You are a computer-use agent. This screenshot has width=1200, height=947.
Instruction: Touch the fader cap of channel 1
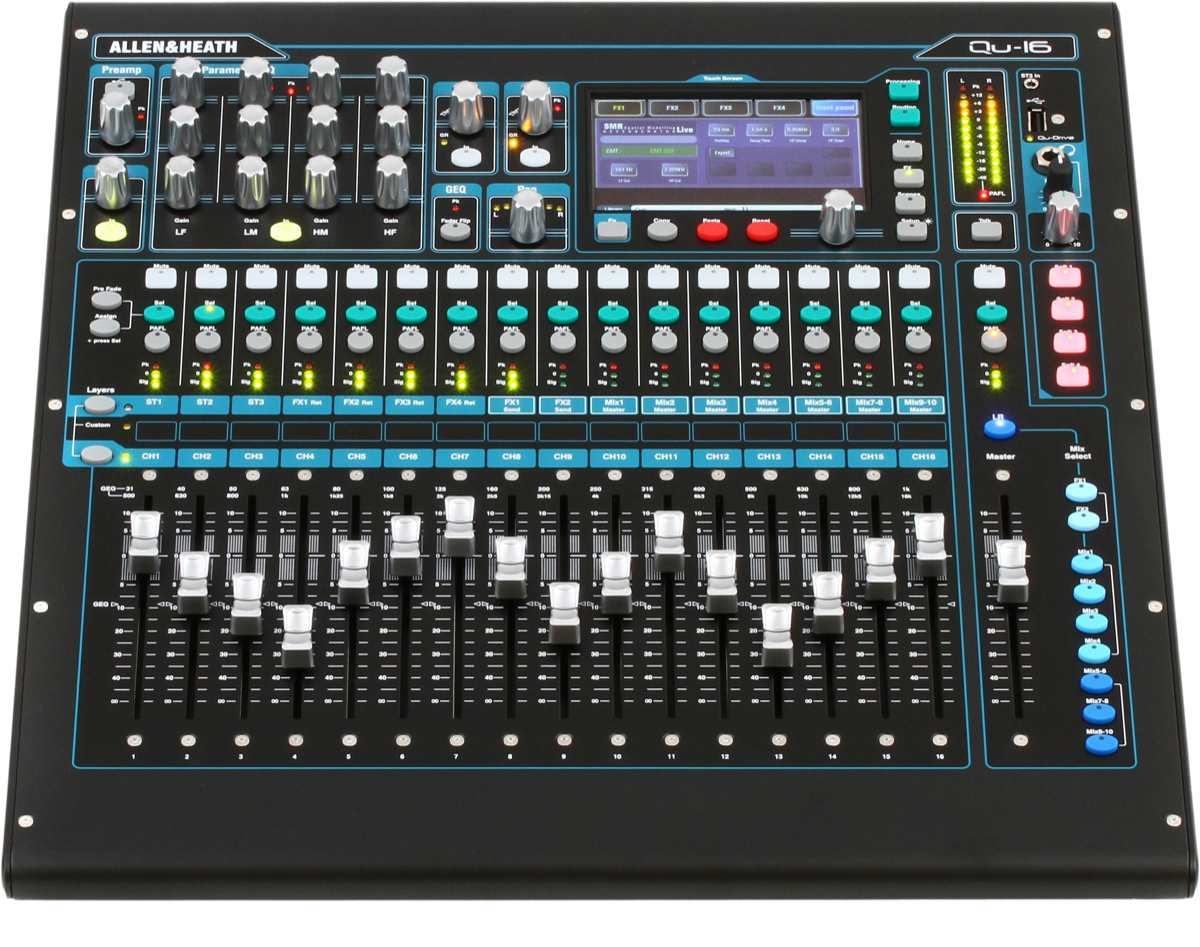point(144,541)
